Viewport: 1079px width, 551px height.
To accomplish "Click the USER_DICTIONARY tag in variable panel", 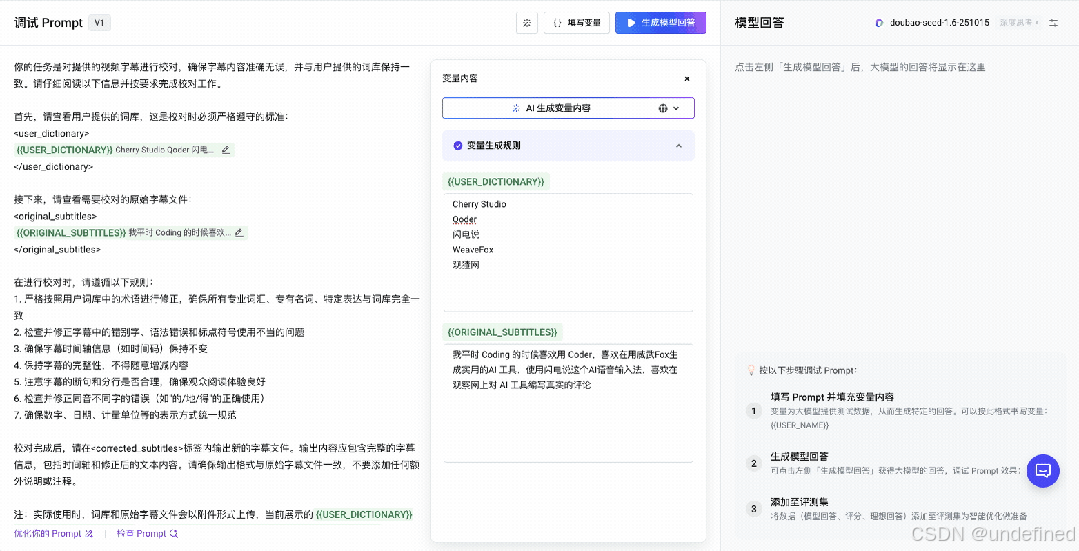I will [495, 182].
